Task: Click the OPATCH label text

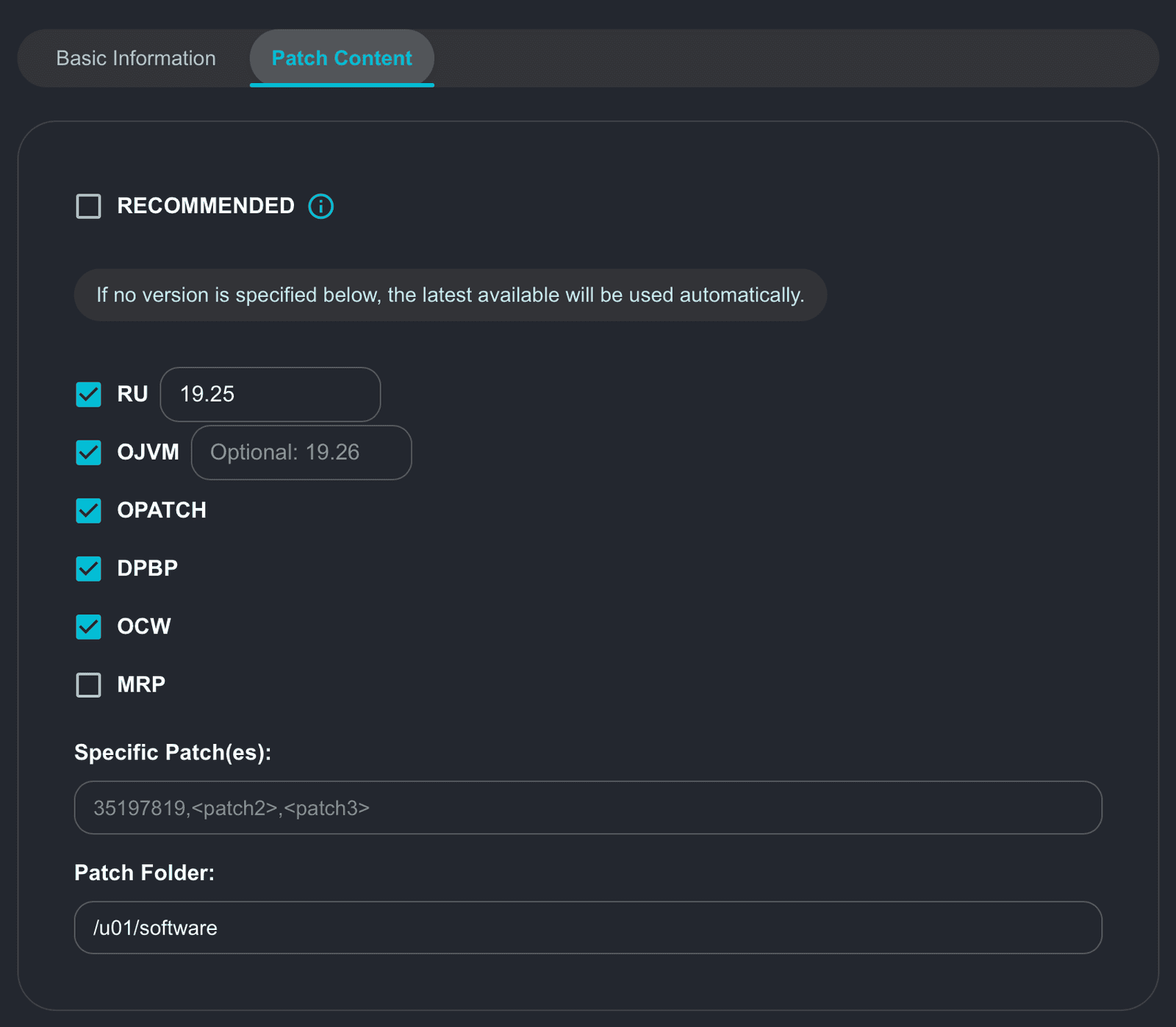Action: point(162,510)
